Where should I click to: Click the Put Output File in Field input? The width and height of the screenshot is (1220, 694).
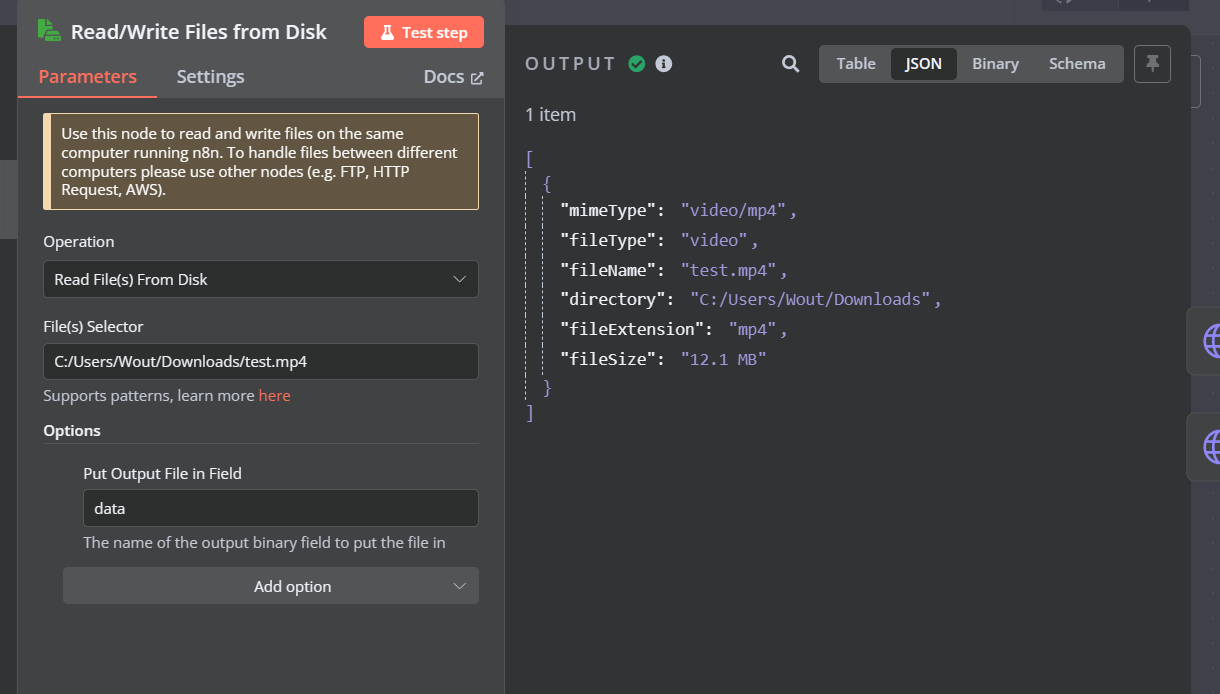coord(281,508)
